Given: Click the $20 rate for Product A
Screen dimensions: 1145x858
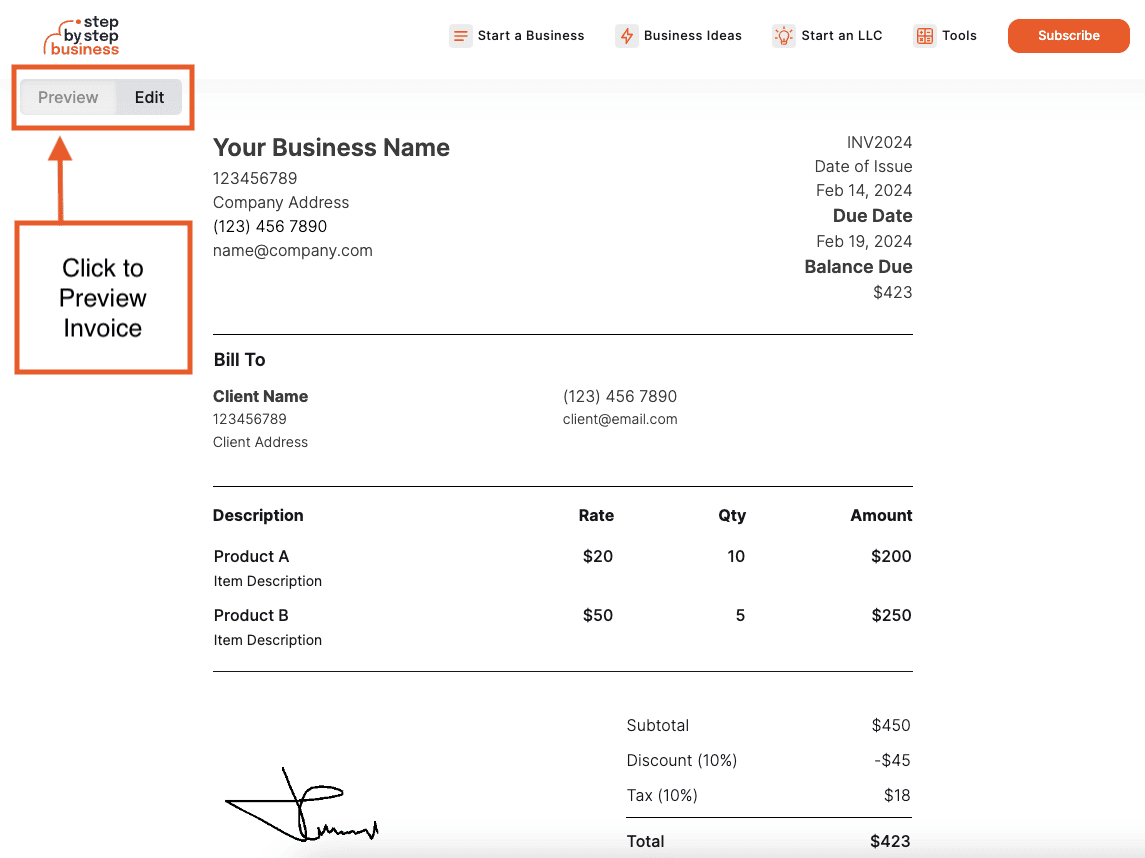Looking at the screenshot, I should point(597,556).
